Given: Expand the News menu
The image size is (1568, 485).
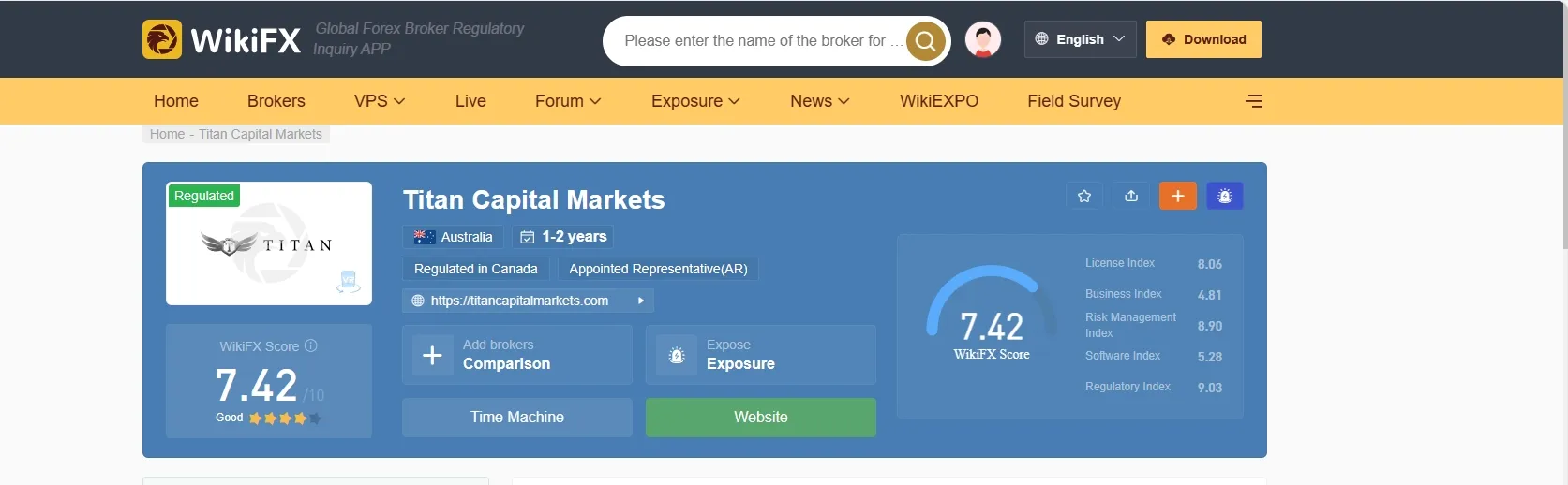Looking at the screenshot, I should (820, 101).
